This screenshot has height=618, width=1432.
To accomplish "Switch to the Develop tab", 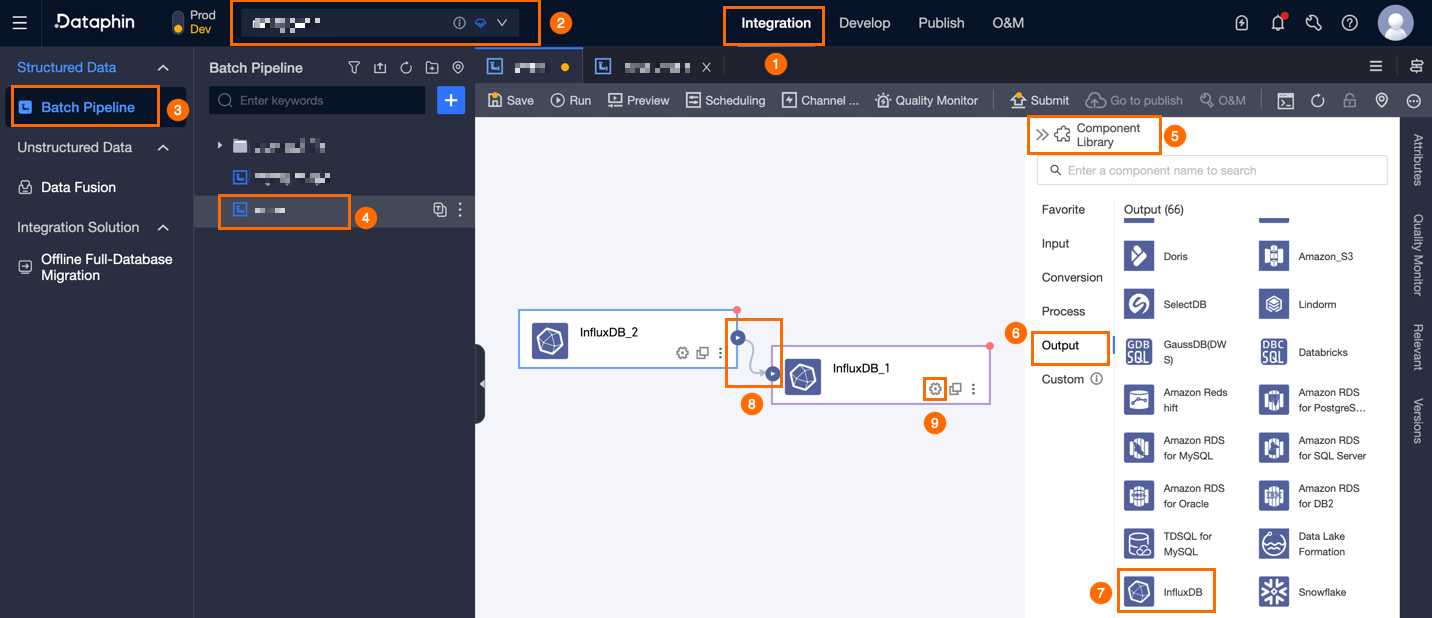I will (864, 23).
